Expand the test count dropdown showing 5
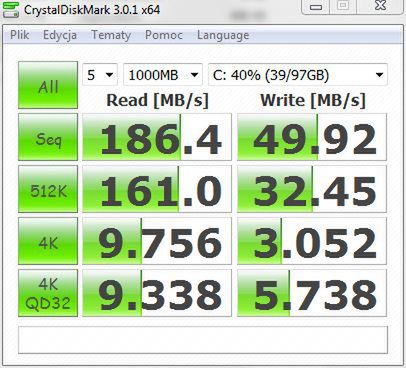 [x=100, y=75]
